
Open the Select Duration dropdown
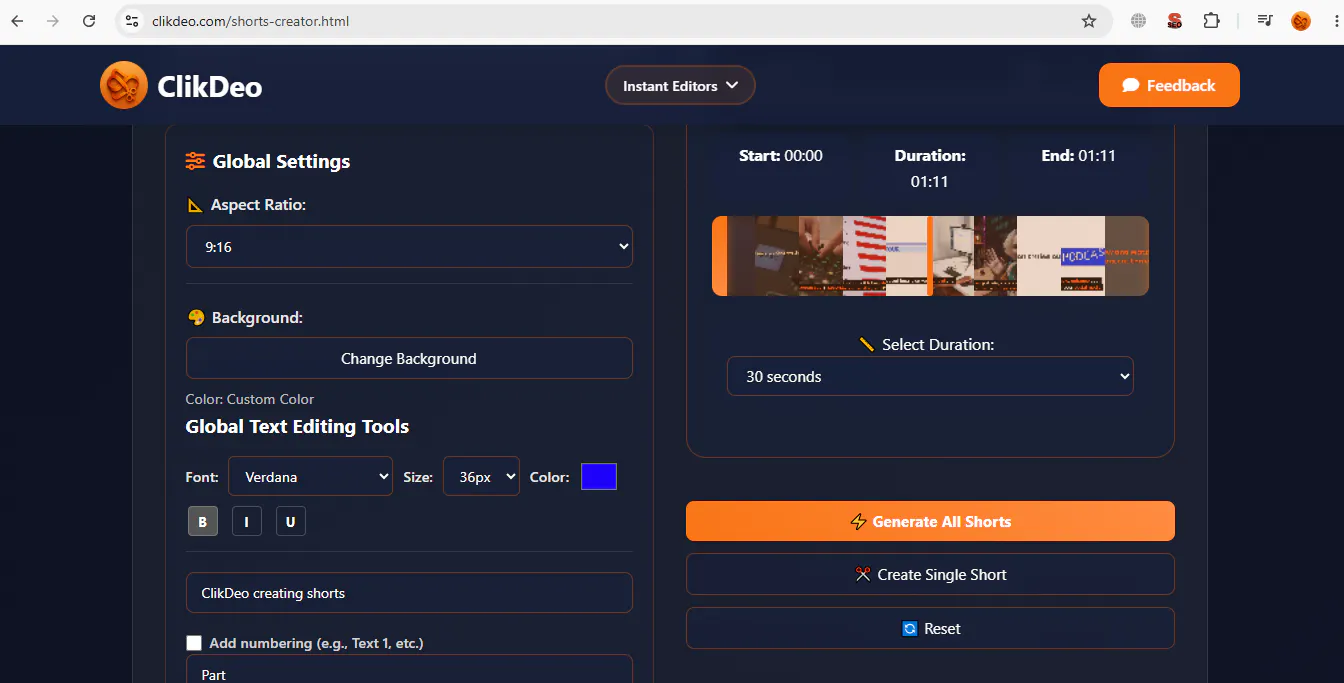(930, 376)
